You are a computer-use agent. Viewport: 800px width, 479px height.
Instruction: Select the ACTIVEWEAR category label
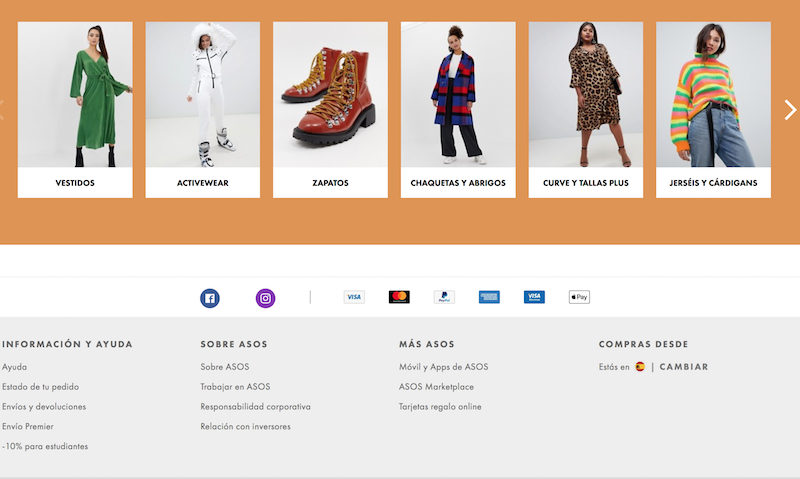coord(203,183)
